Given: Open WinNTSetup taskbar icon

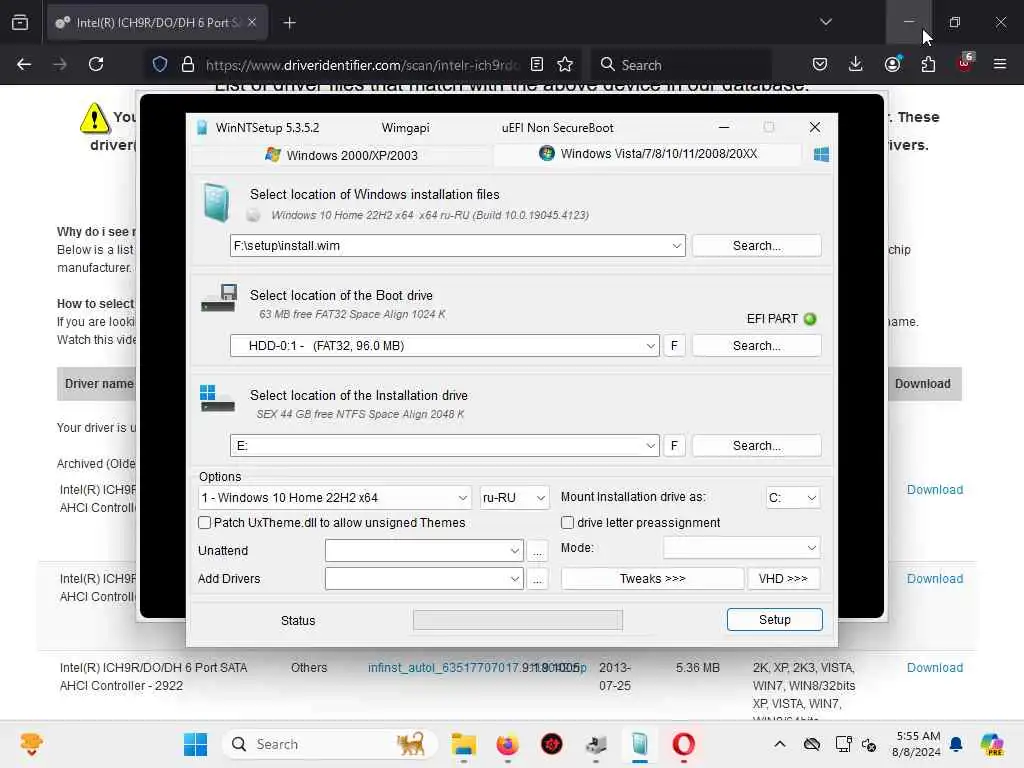Looking at the screenshot, I should [x=640, y=744].
